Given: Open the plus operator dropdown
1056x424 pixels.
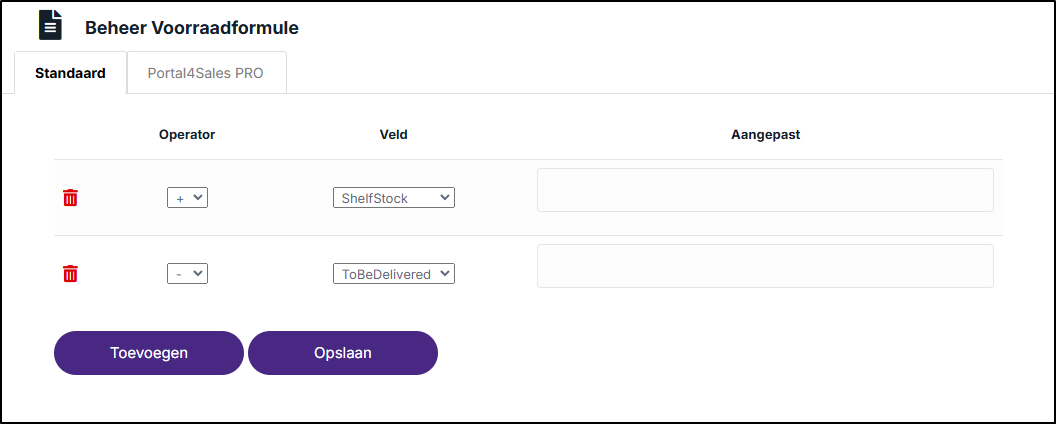Looking at the screenshot, I should pyautogui.click(x=187, y=198).
